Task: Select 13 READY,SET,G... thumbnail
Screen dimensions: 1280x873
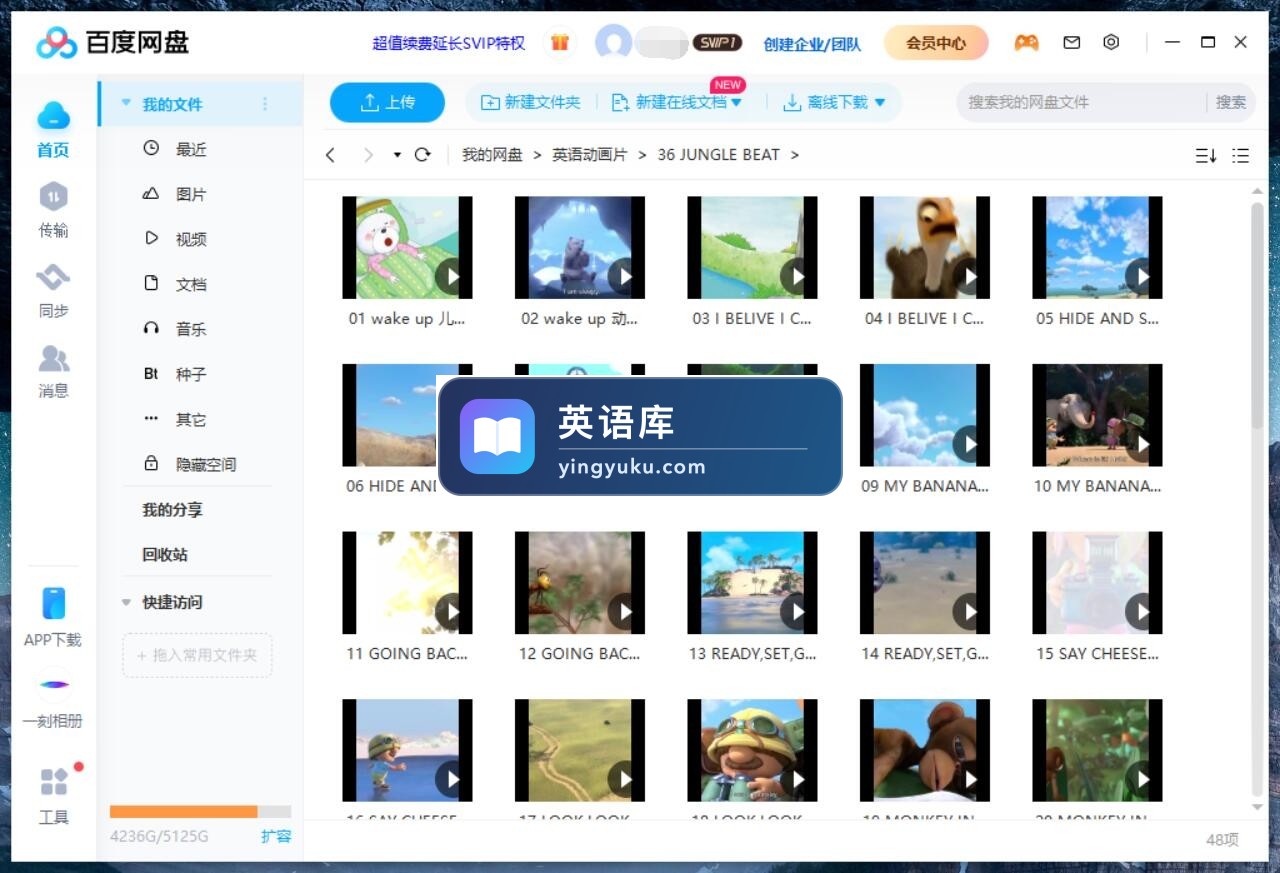Action: coord(752,582)
